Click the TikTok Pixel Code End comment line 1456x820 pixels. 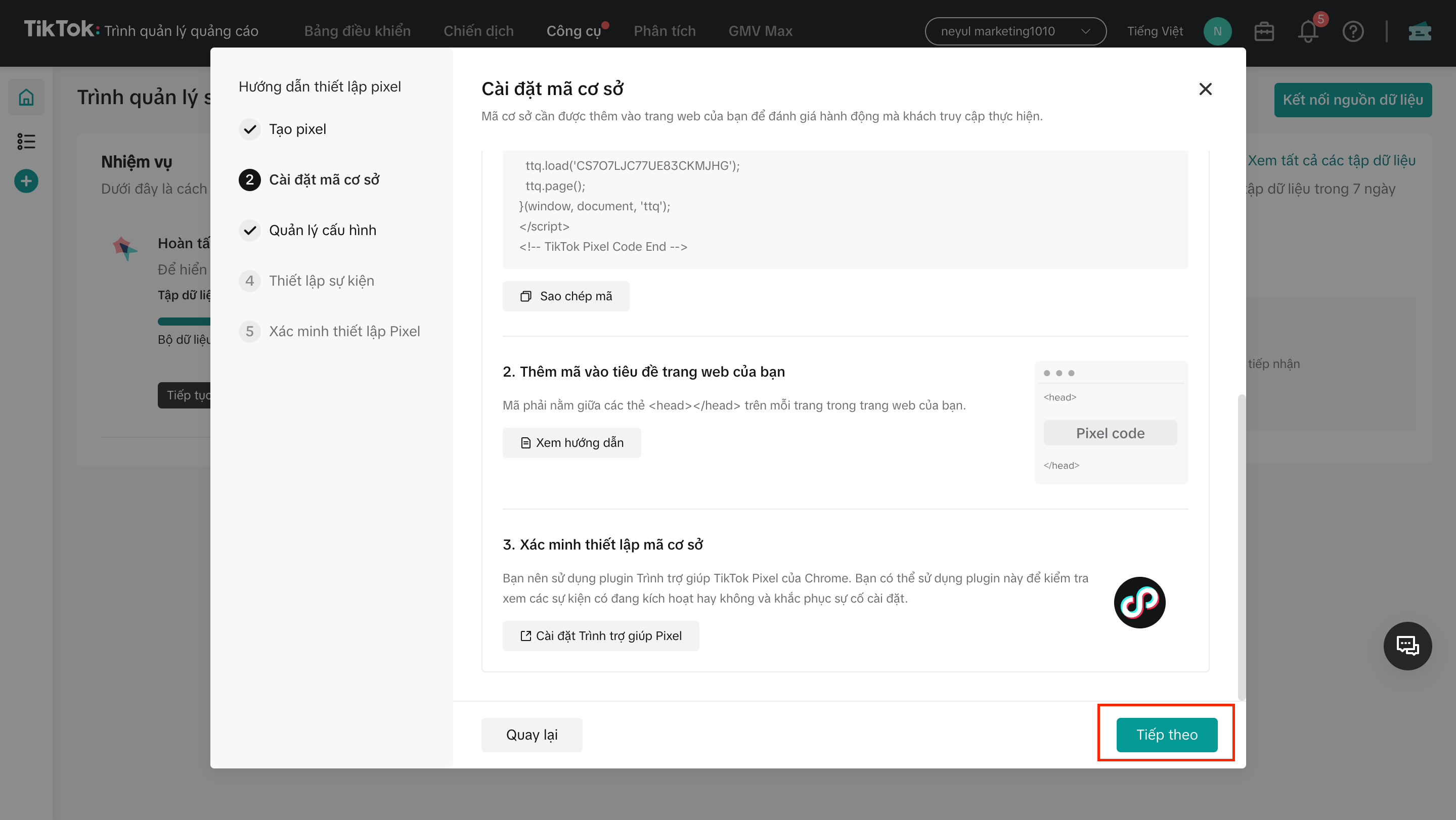tap(603, 247)
